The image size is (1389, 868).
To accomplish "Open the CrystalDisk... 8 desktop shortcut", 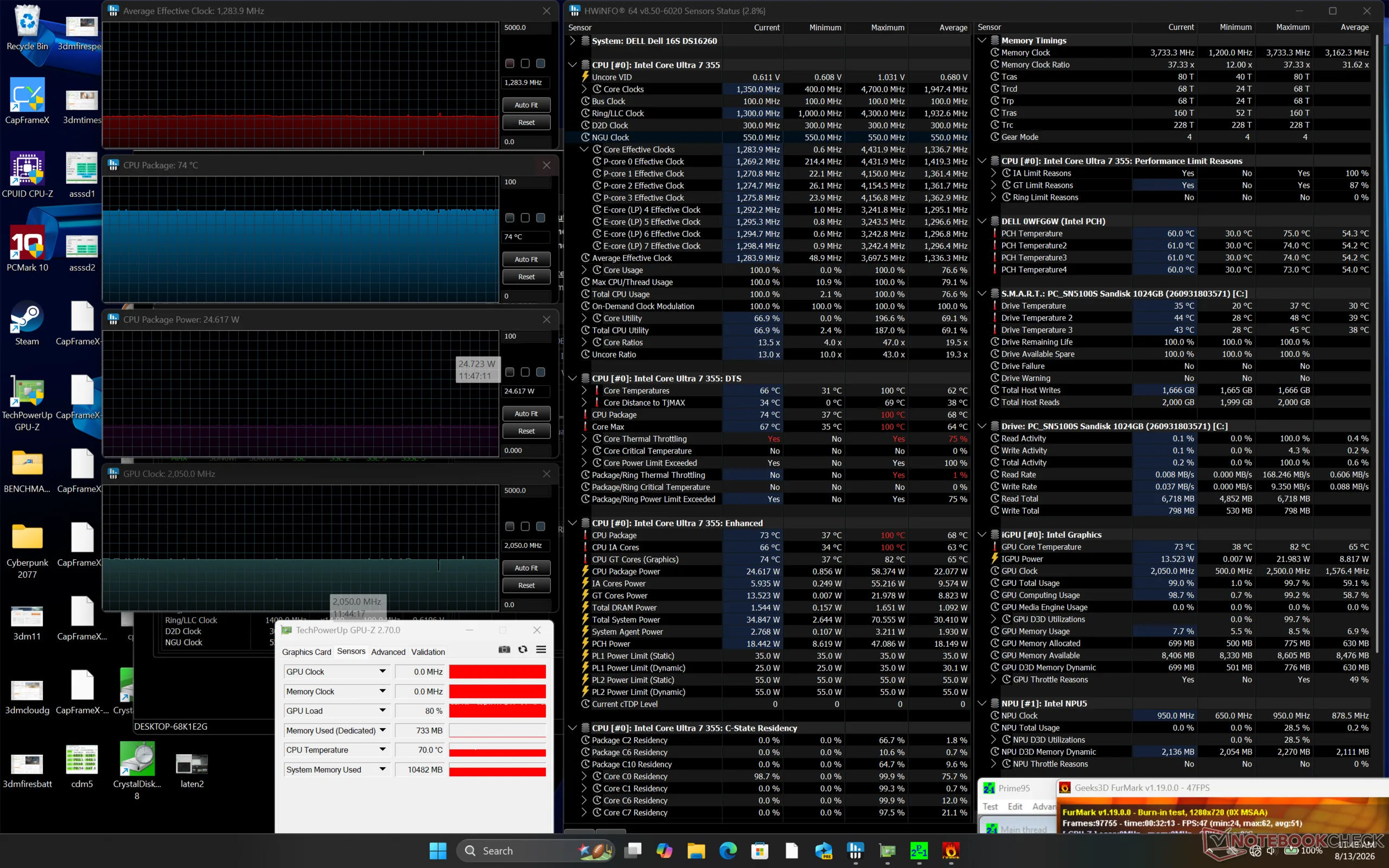I will [x=137, y=771].
